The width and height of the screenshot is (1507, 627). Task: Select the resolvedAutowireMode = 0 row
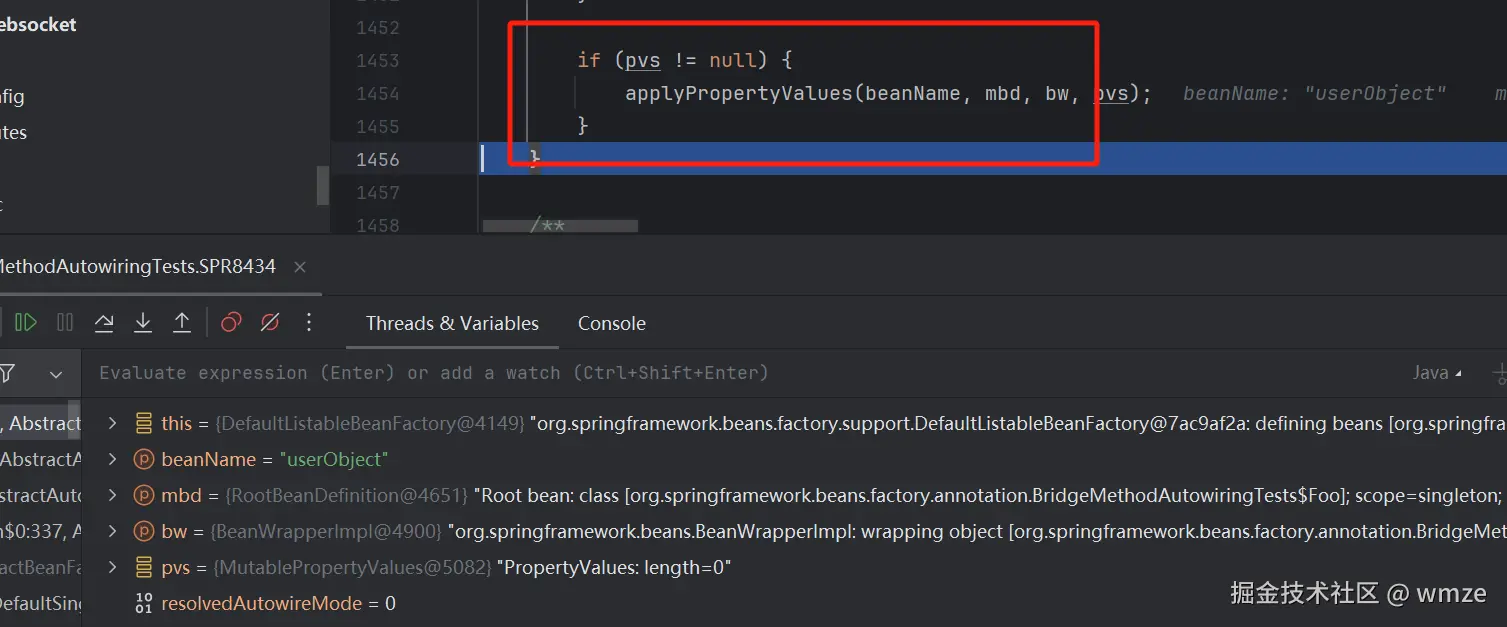click(x=278, y=603)
